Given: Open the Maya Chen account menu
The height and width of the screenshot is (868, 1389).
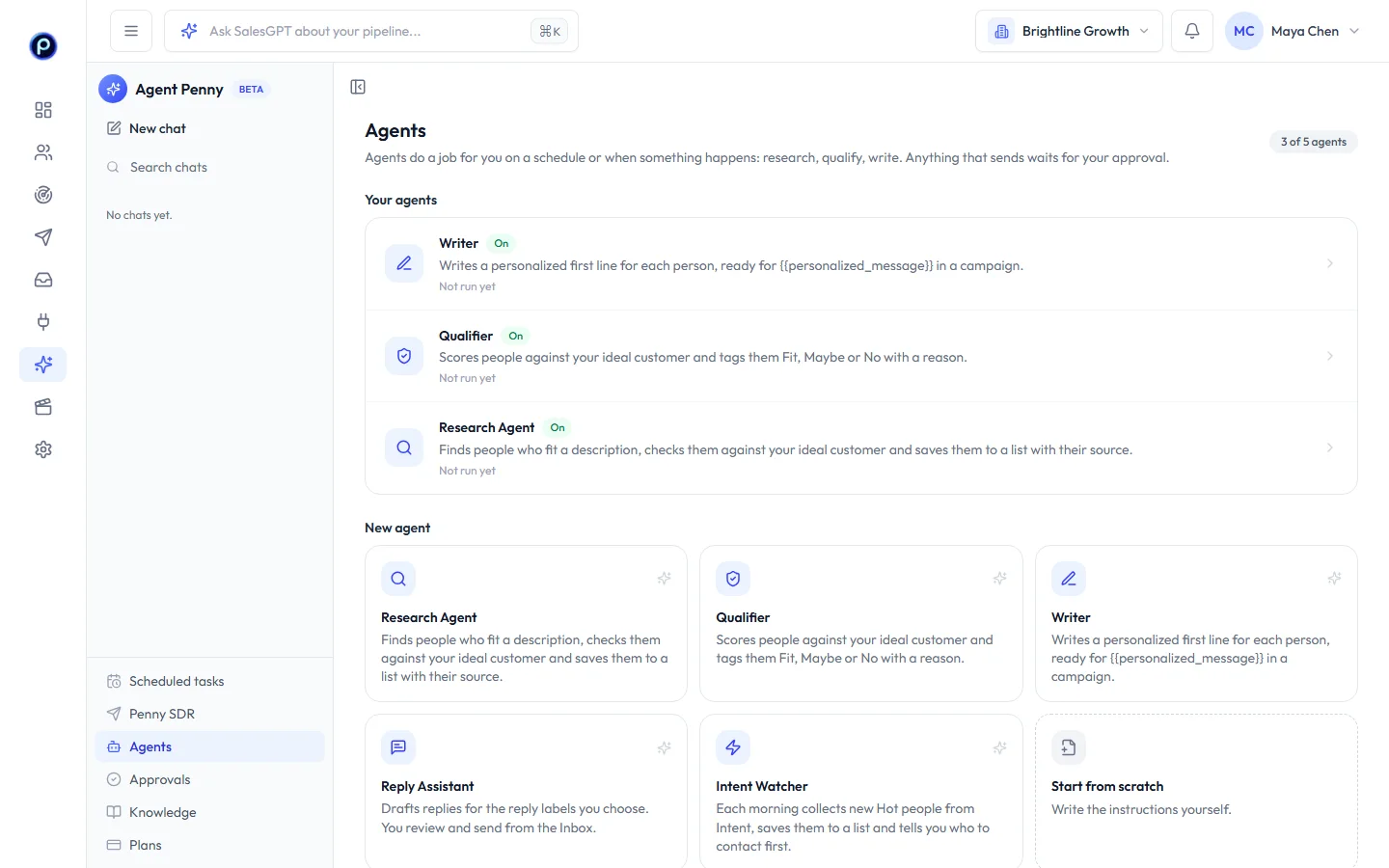Looking at the screenshot, I should pyautogui.click(x=1294, y=31).
